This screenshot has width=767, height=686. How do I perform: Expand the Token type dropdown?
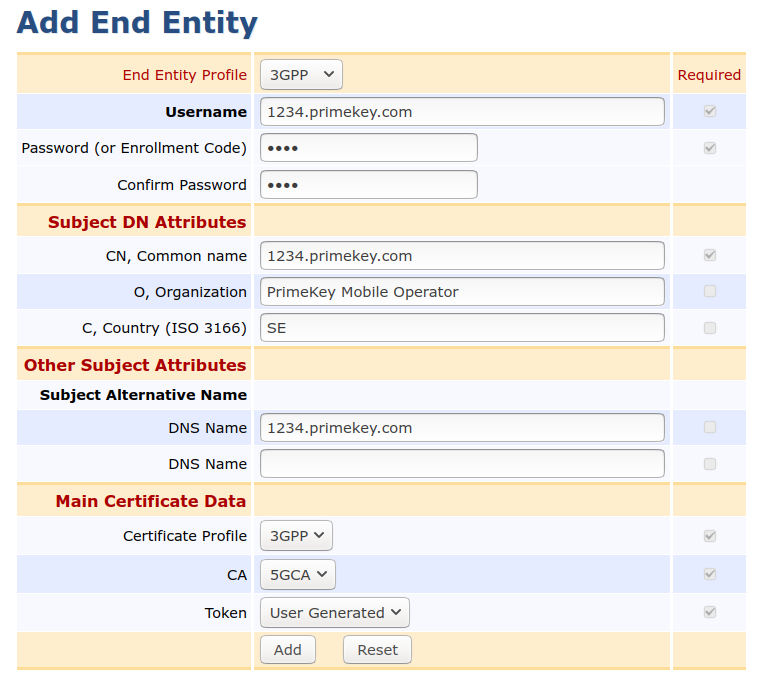[x=334, y=613]
